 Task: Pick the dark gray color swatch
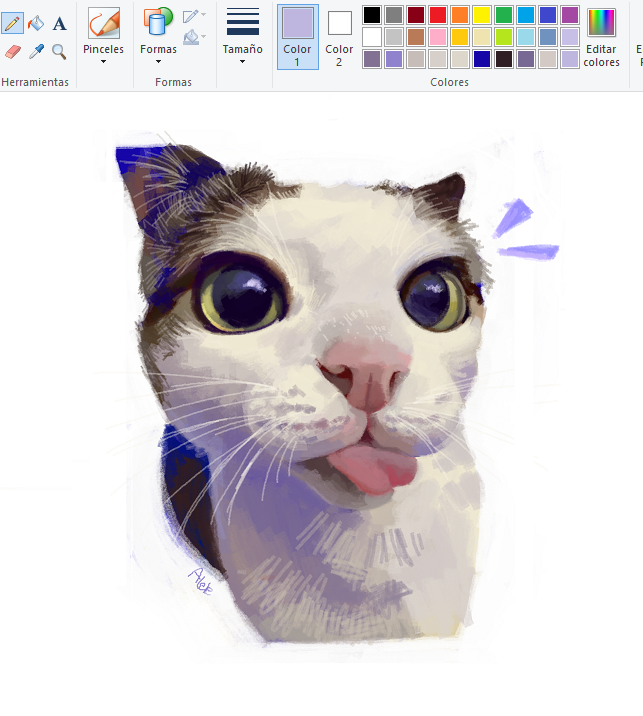[394, 15]
